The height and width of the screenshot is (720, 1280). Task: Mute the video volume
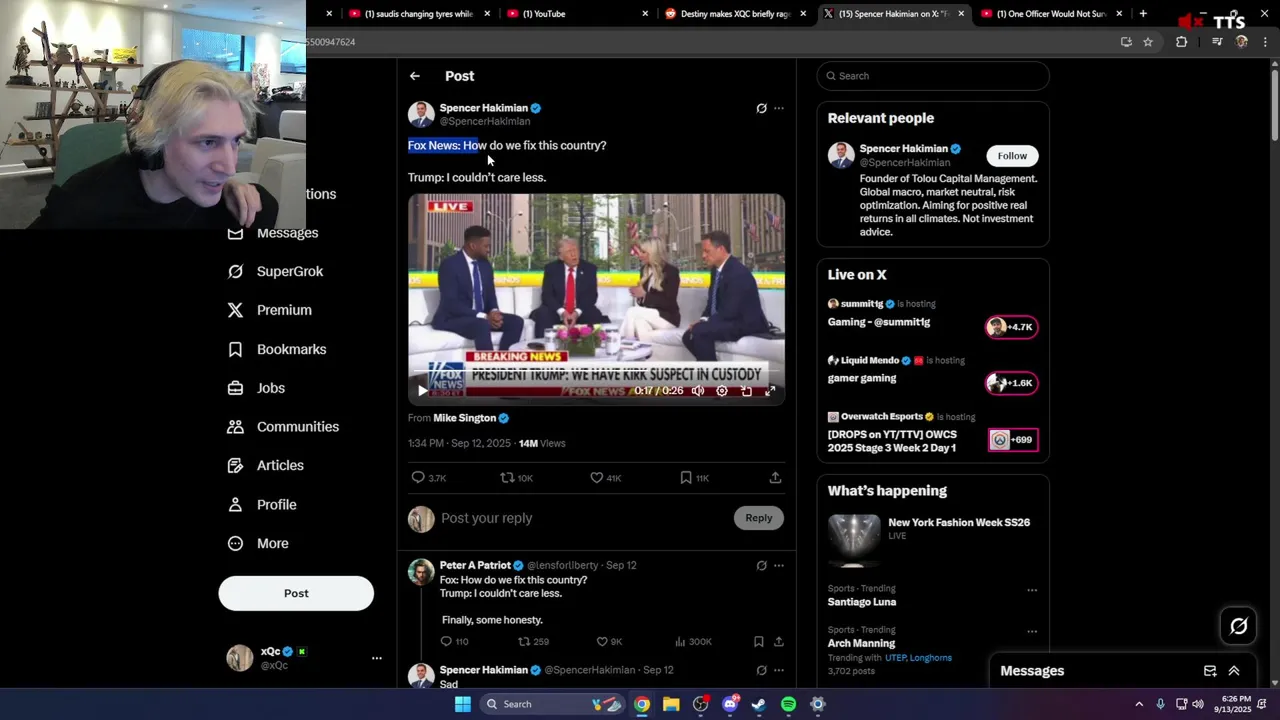coord(698,391)
